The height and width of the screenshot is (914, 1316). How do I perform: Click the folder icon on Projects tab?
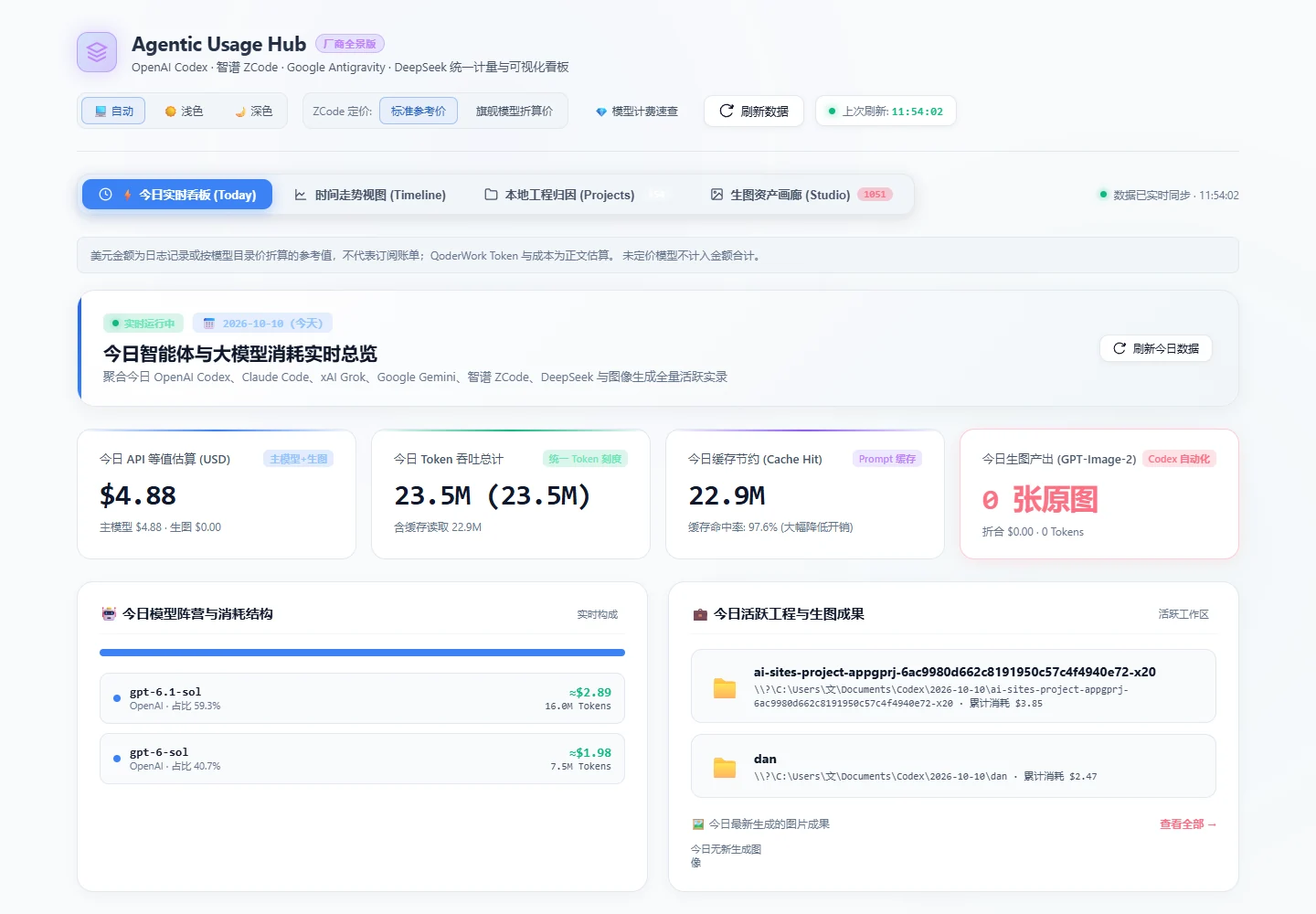[x=491, y=195]
